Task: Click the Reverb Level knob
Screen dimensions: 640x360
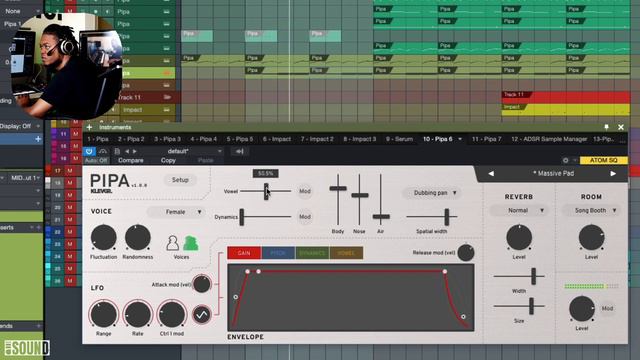Action: point(519,238)
